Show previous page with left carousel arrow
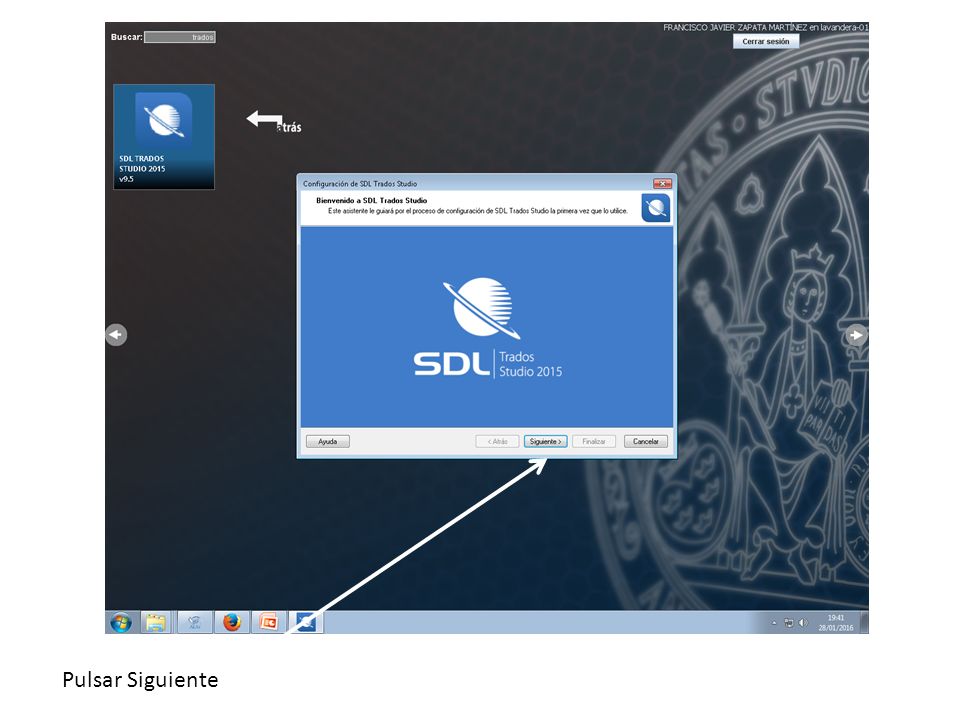Screen dimensions: 960x720 tap(116, 335)
